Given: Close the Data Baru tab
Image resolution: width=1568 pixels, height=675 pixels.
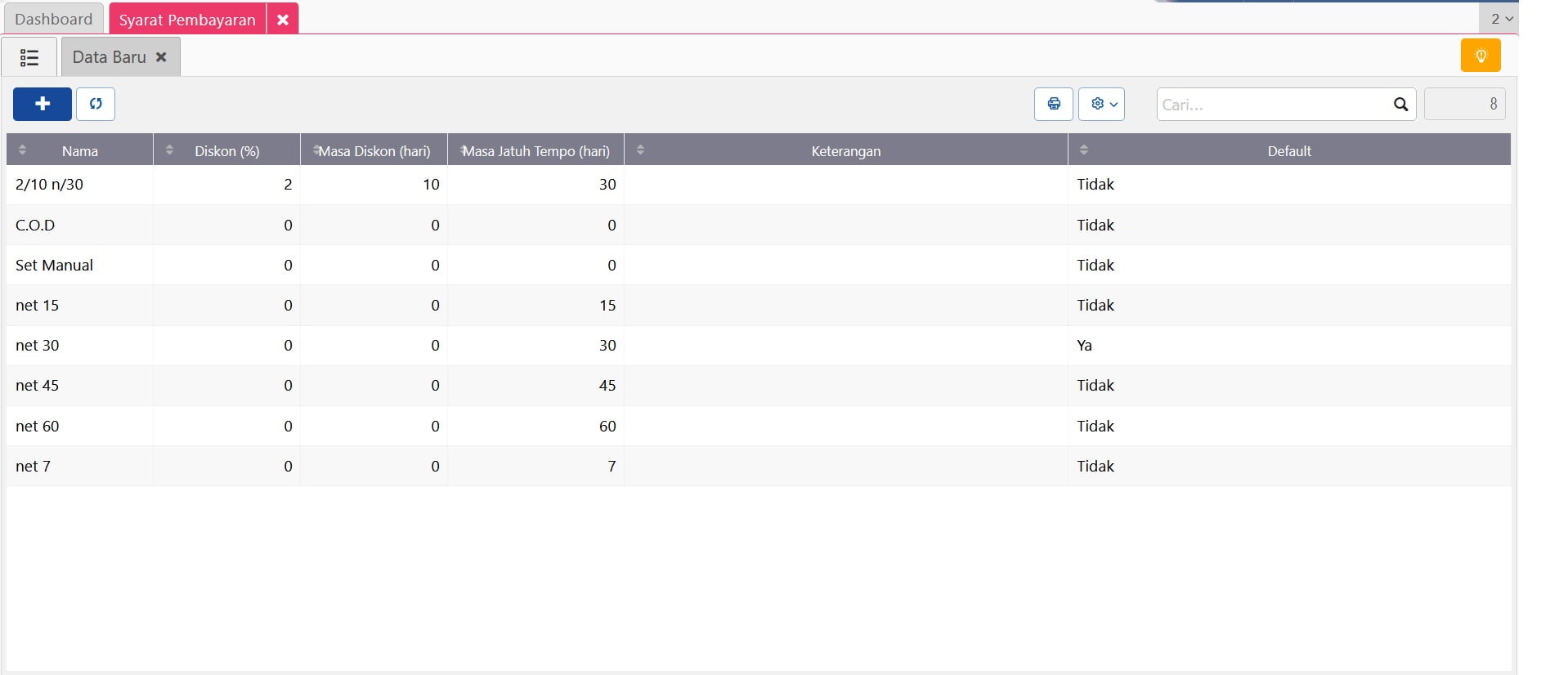Looking at the screenshot, I should click(161, 57).
